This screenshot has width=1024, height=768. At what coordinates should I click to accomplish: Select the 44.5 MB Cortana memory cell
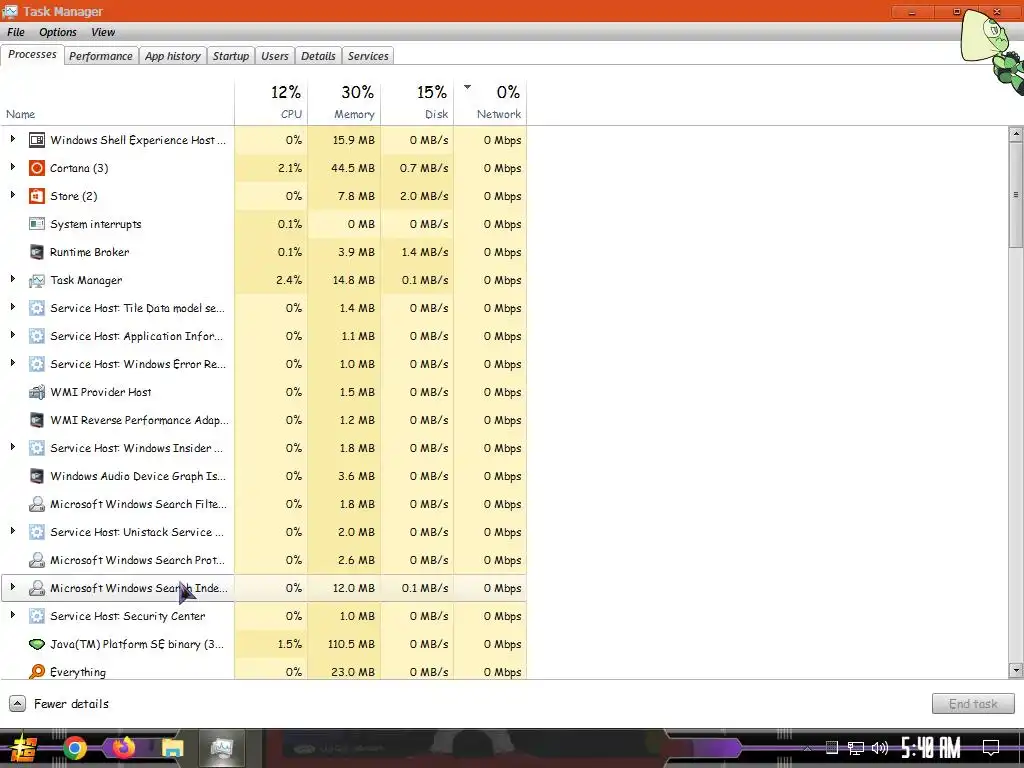344,168
